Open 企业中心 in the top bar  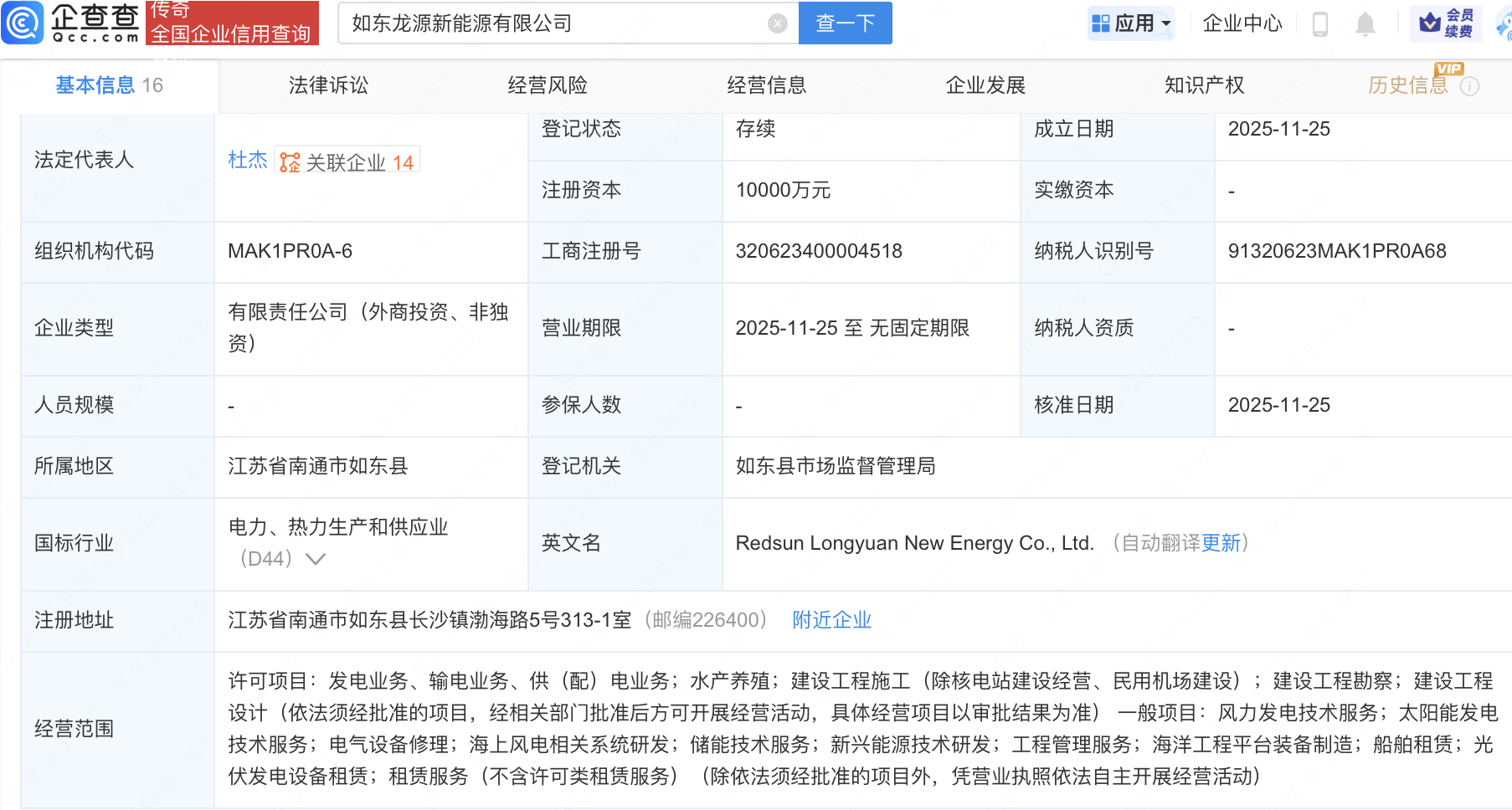(1242, 23)
